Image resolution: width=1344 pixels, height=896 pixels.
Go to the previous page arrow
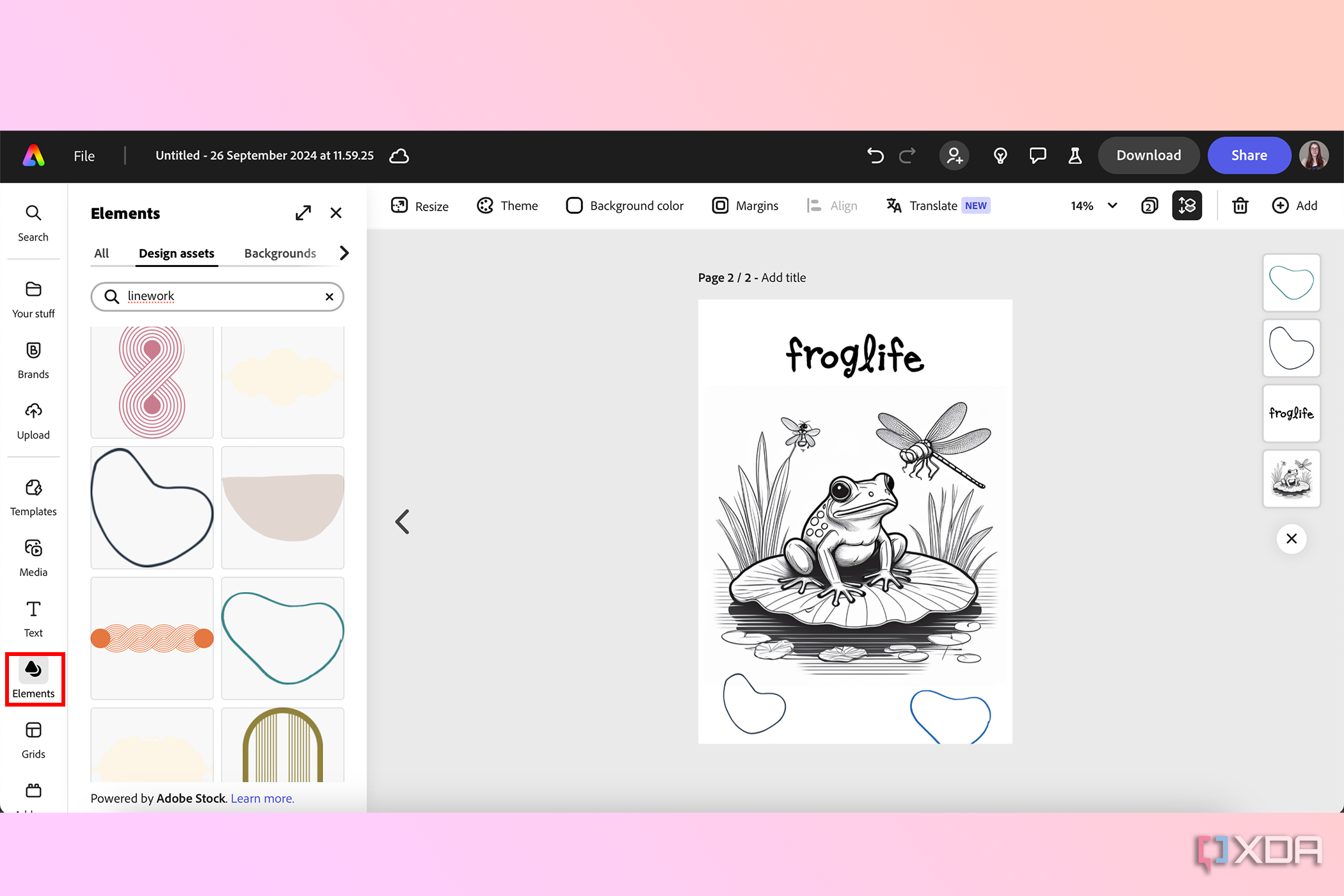click(x=402, y=522)
